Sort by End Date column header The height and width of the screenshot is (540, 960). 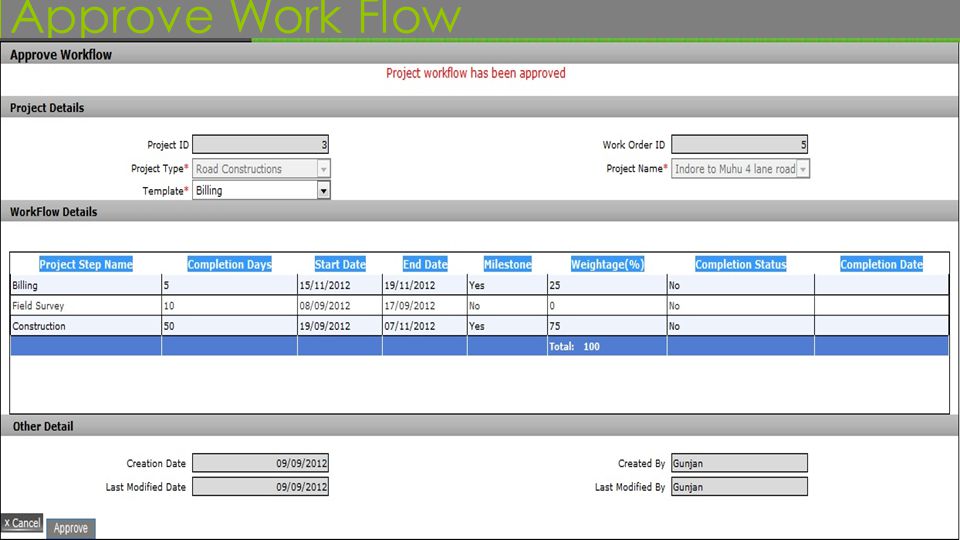point(425,264)
